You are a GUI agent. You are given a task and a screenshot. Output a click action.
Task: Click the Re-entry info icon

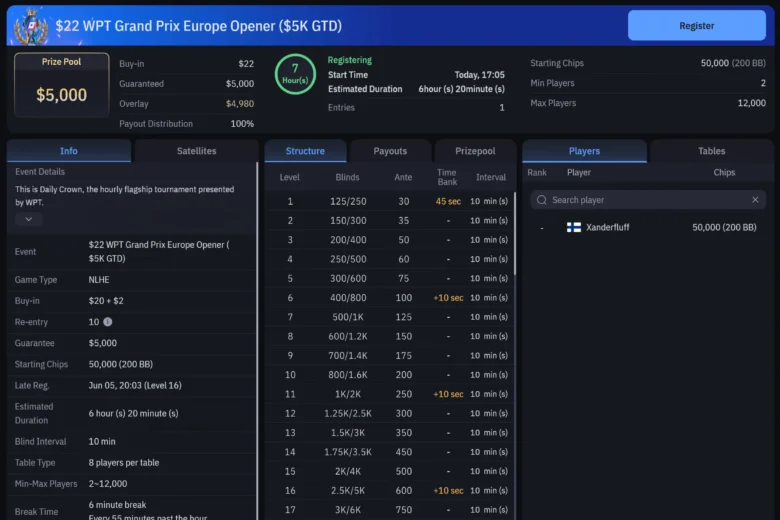107,322
